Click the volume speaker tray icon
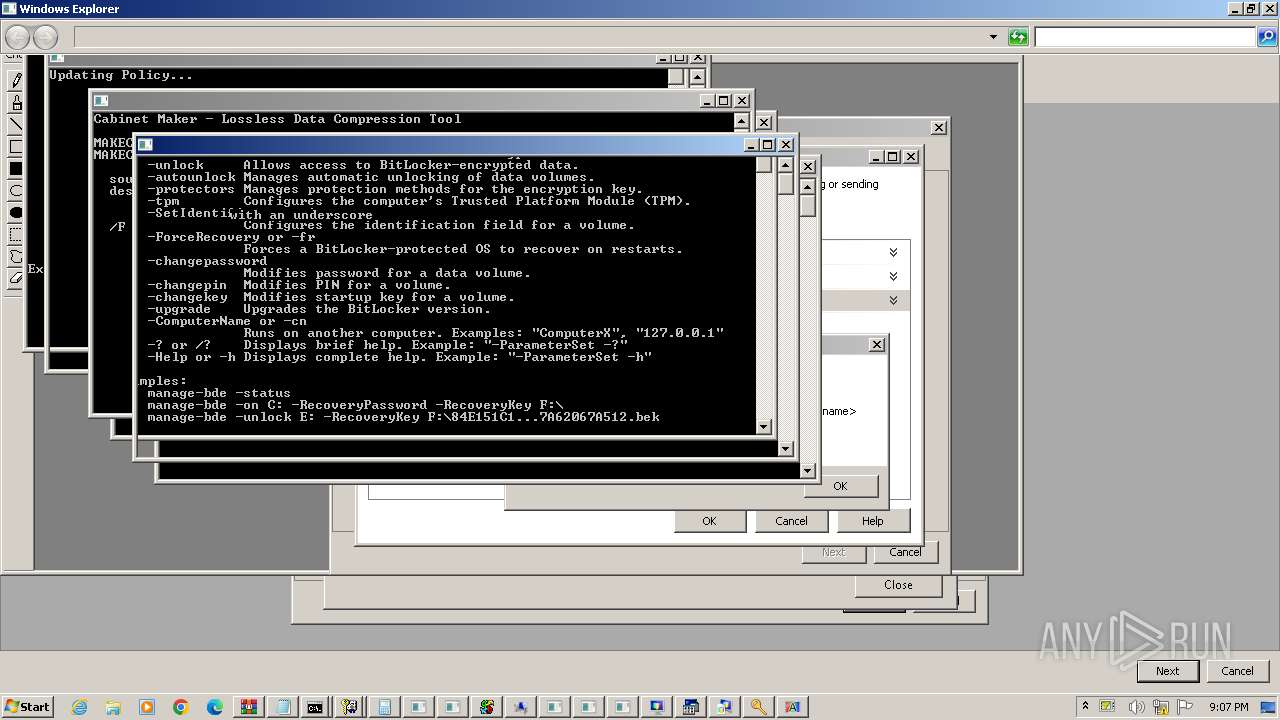Image resolution: width=1280 pixels, height=720 pixels. point(1136,706)
